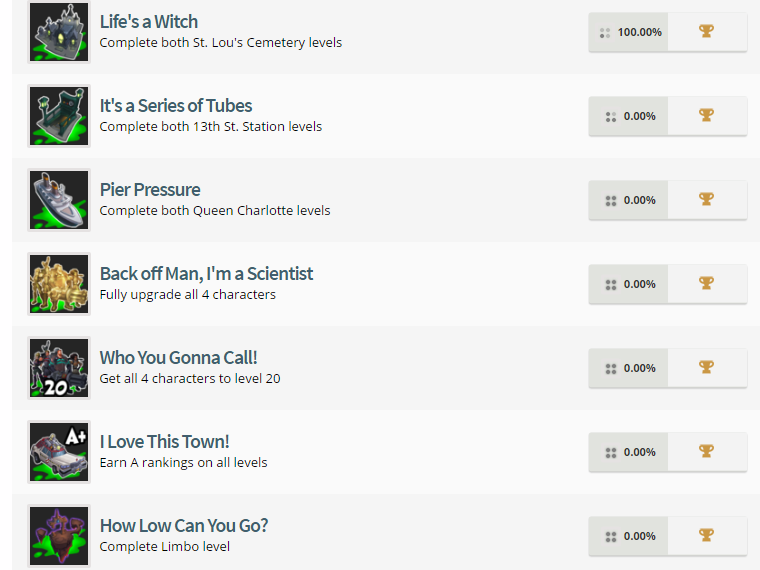Open the Pier Pressure achievement title
Screen dimensions: 760x570
point(150,190)
